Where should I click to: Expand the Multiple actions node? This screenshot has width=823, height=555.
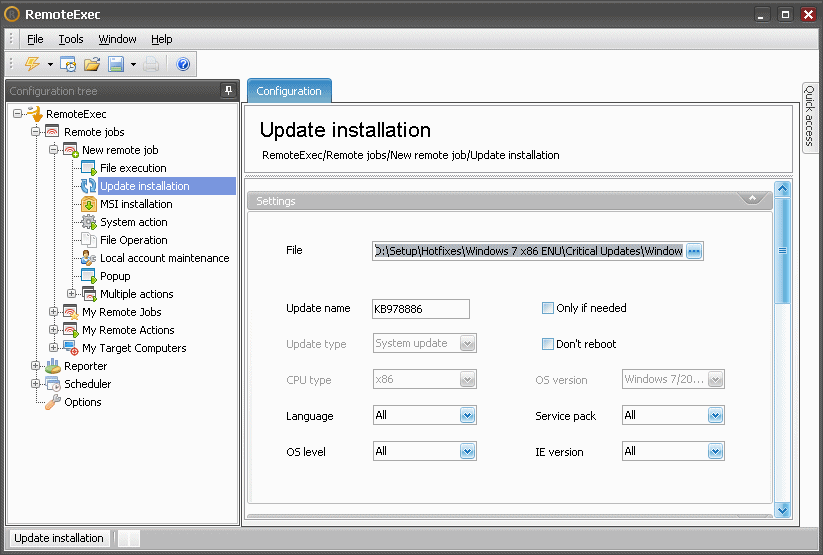72,294
